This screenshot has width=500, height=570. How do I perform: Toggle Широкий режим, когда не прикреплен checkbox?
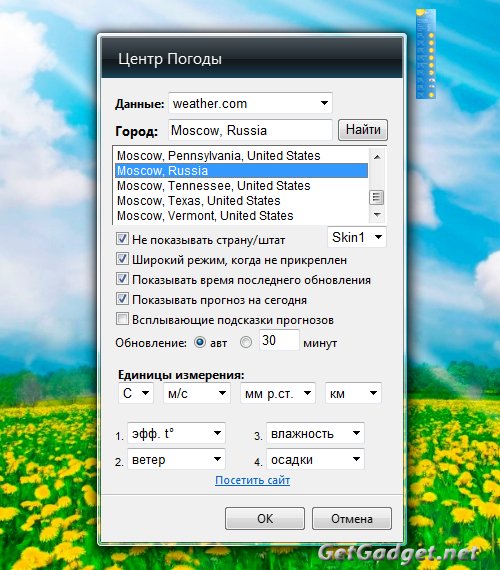(122, 259)
